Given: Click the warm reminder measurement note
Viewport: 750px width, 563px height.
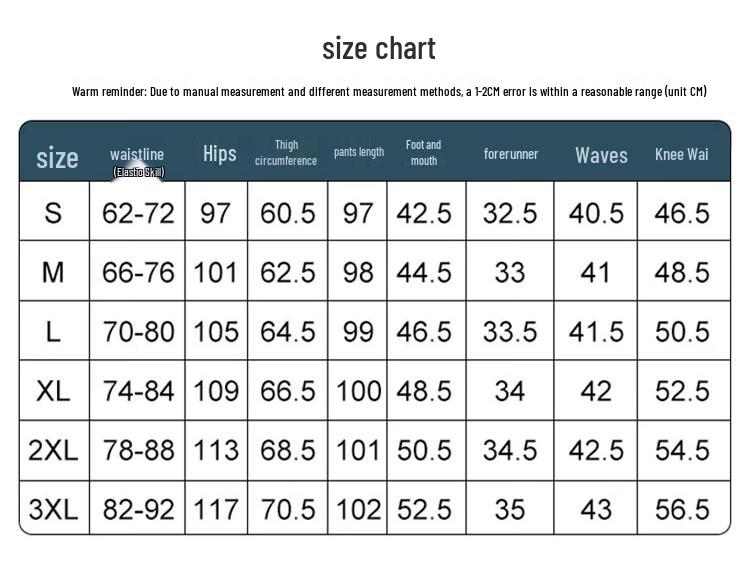Looking at the screenshot, I should point(389,92).
